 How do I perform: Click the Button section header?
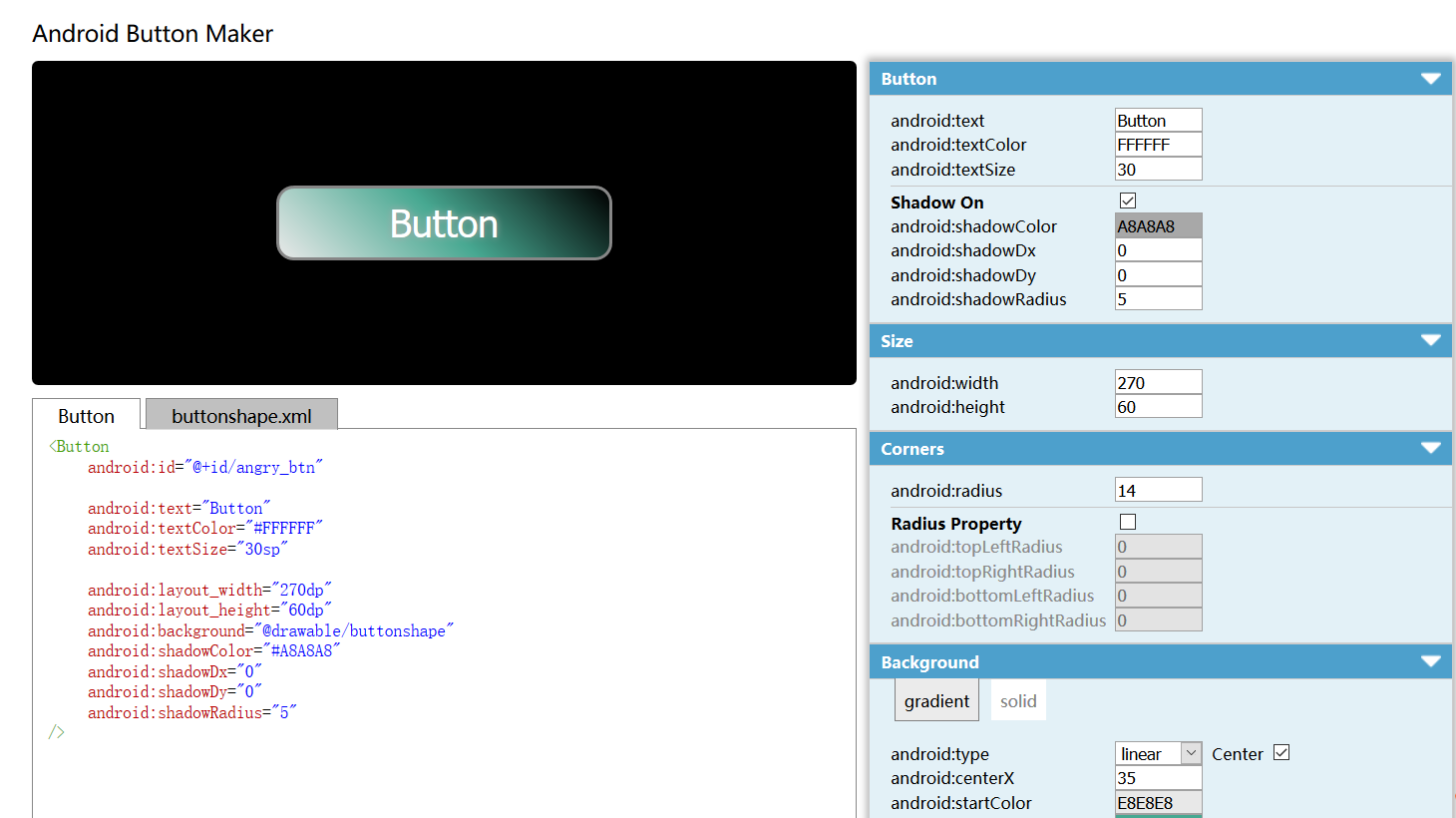click(x=1160, y=79)
